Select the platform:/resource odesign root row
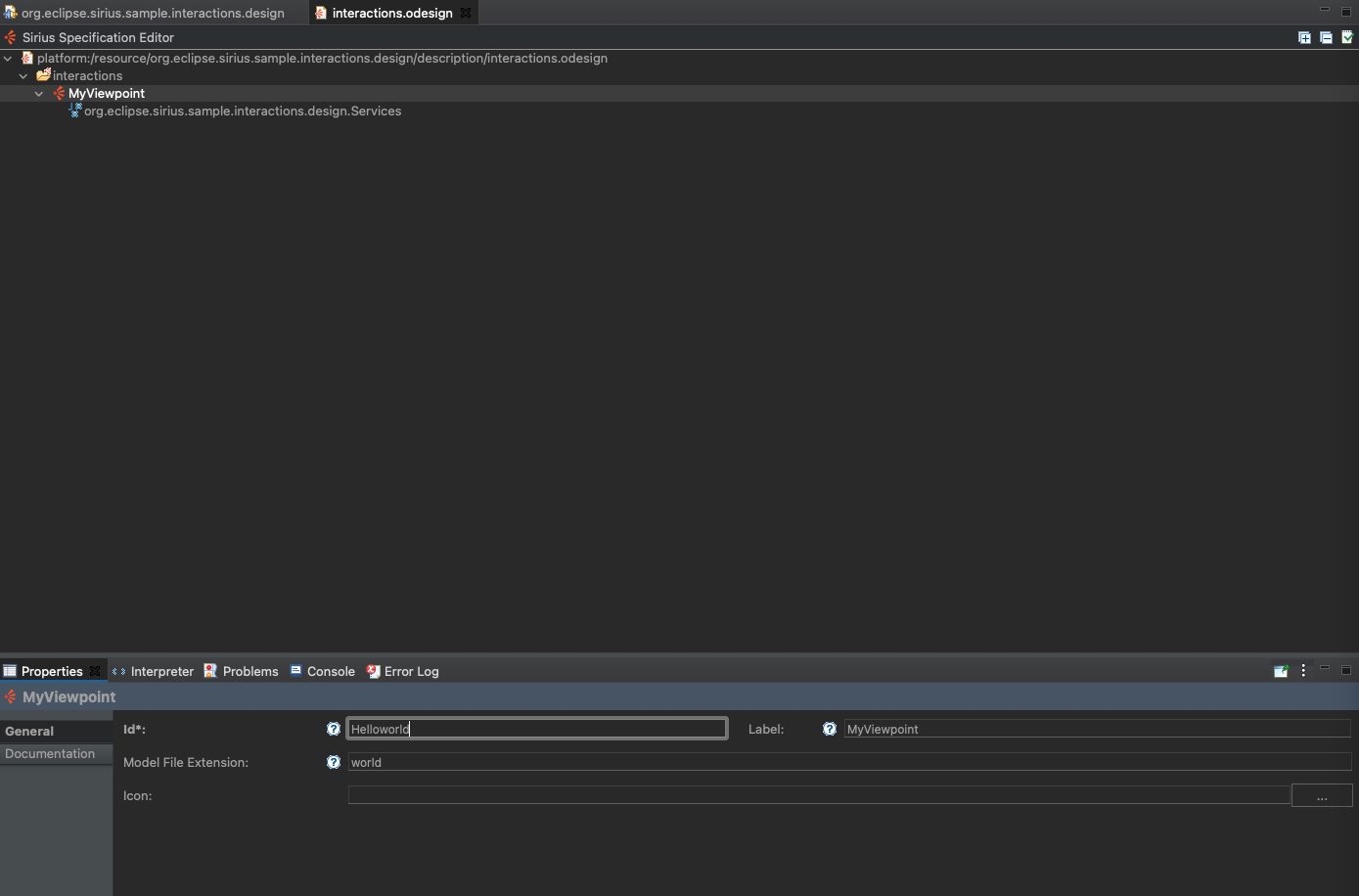 pos(322,58)
